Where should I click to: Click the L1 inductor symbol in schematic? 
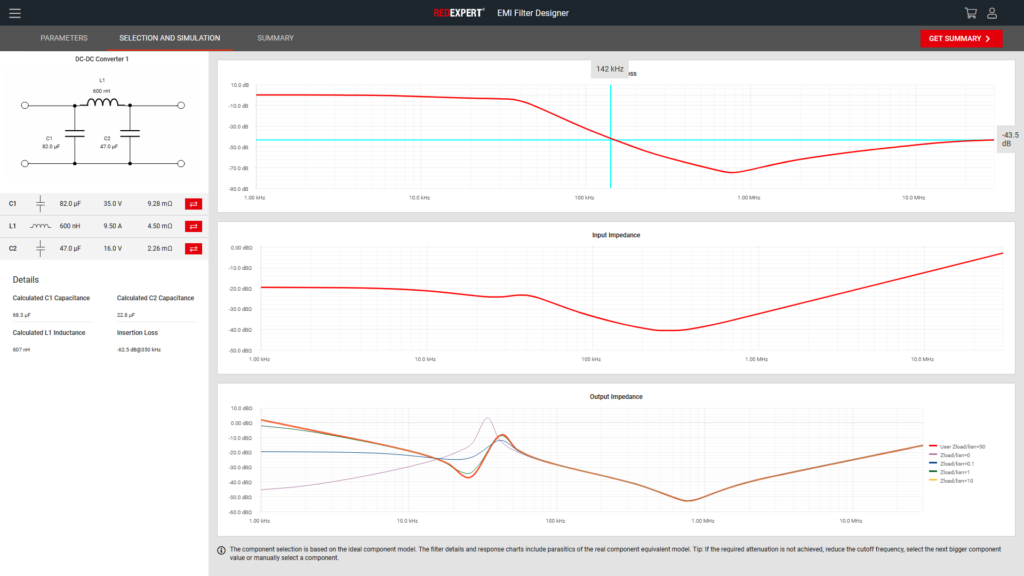point(102,102)
